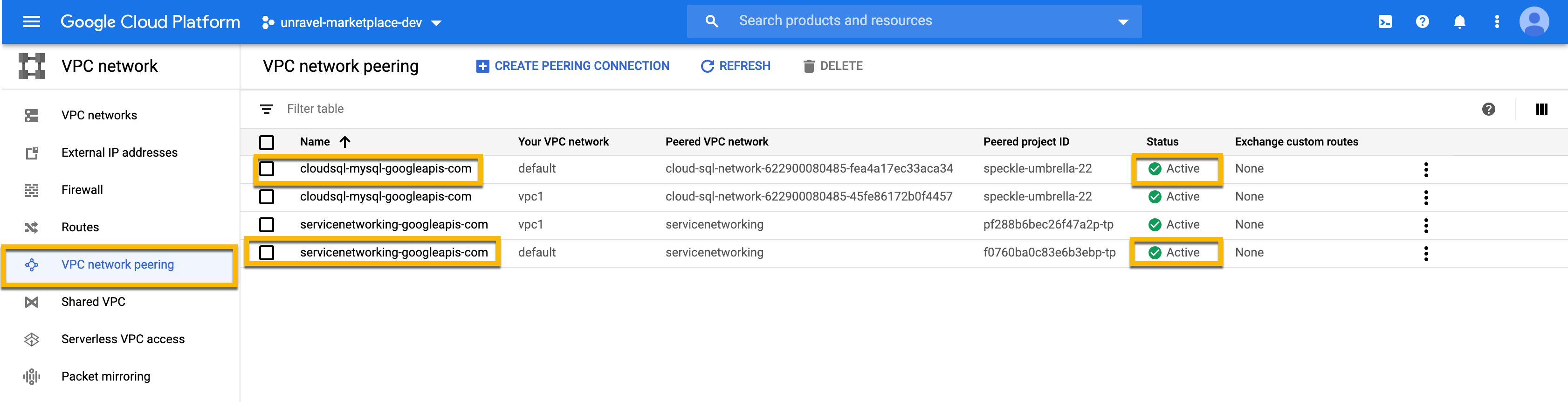
Task: Click the Peered VPC network column header
Action: pos(716,142)
